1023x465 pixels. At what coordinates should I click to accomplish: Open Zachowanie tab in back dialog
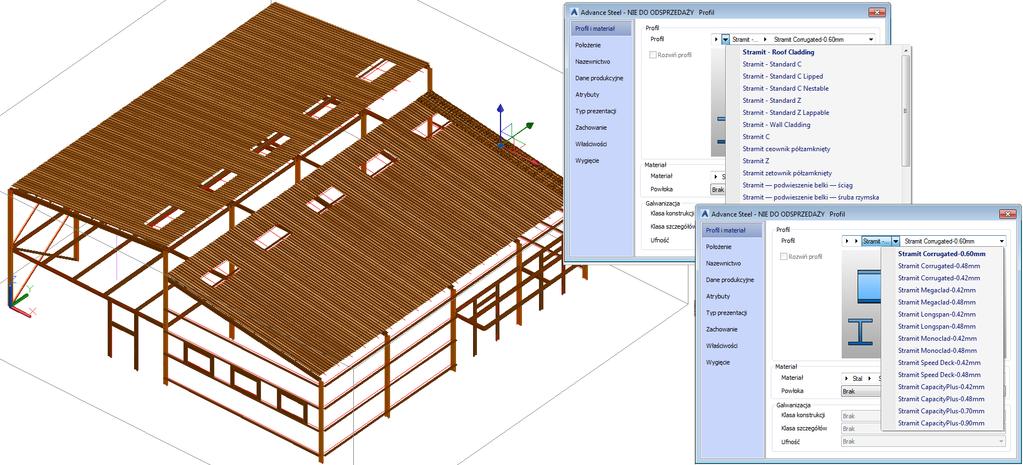[x=591, y=127]
